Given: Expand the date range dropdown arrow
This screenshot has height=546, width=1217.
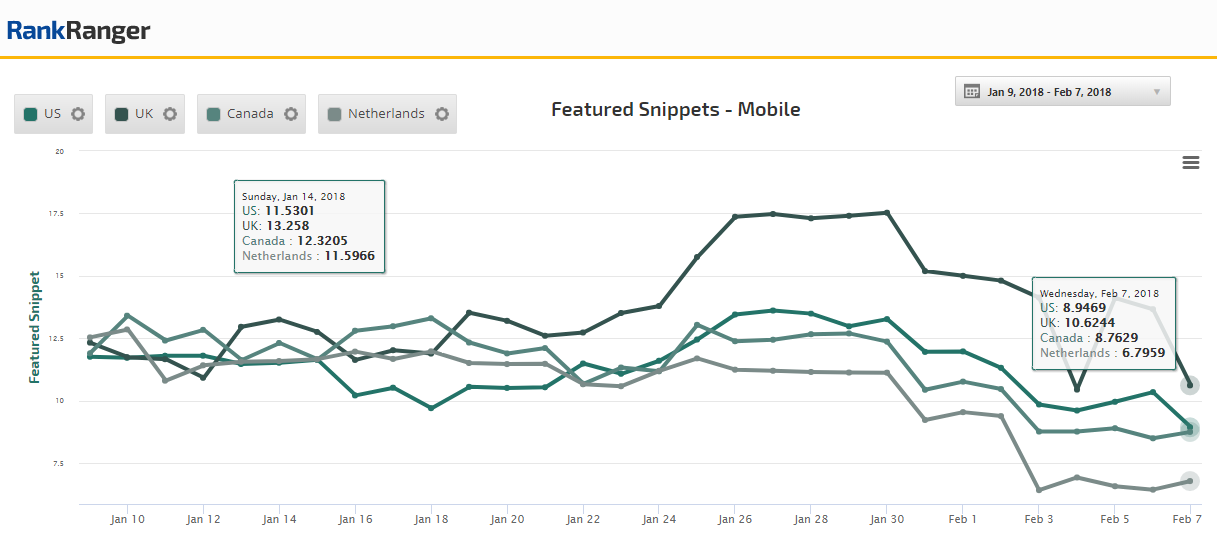Looking at the screenshot, I should tap(1156, 92).
